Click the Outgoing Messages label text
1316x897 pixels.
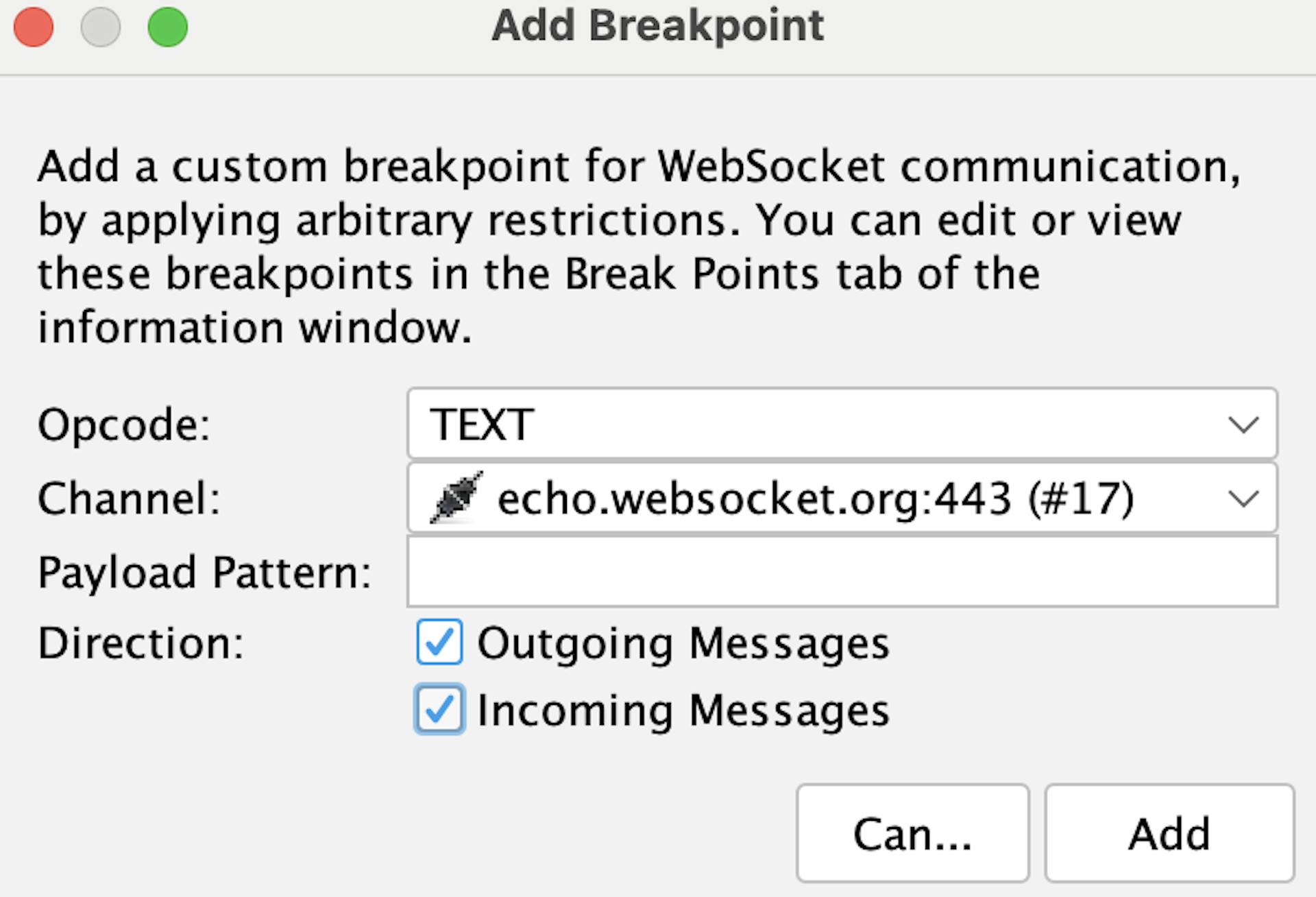tap(683, 644)
